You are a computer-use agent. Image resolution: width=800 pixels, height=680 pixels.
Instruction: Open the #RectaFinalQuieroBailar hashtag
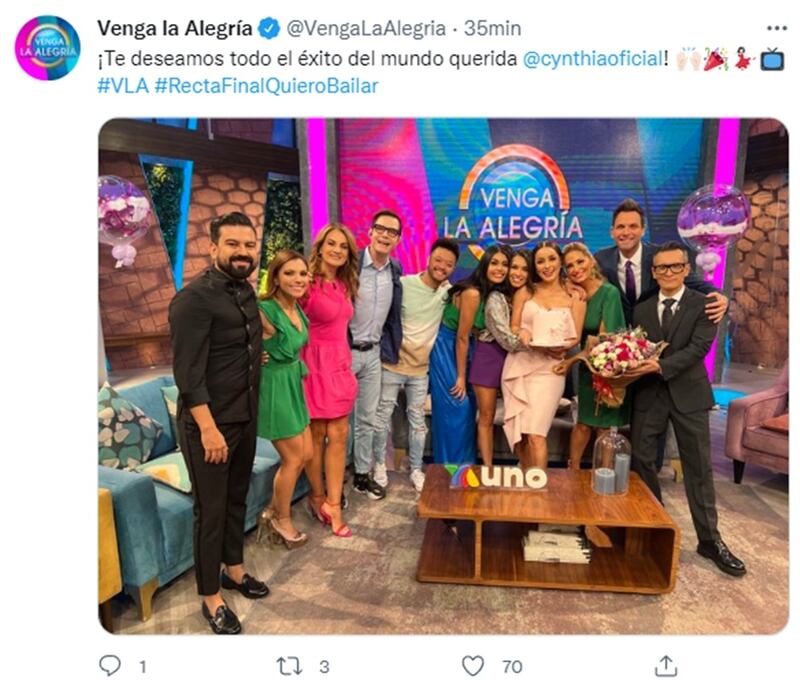[266, 86]
